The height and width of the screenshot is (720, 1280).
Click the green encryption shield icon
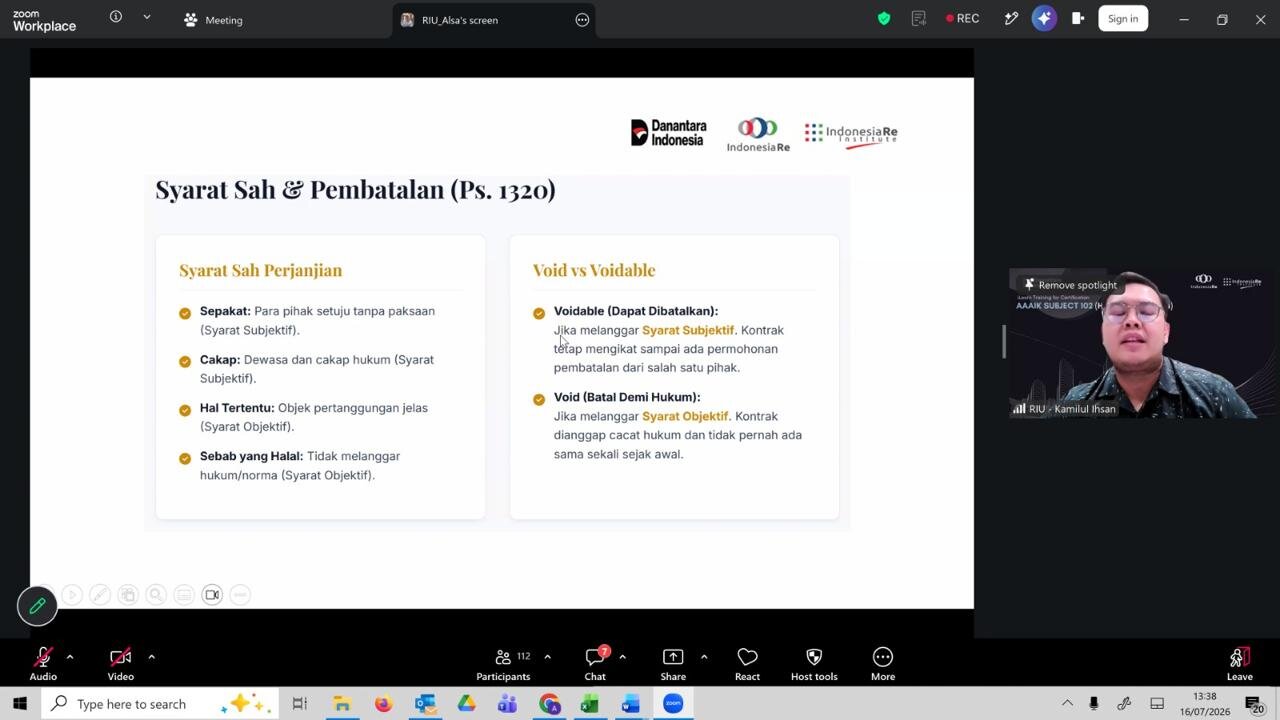pyautogui.click(x=884, y=18)
